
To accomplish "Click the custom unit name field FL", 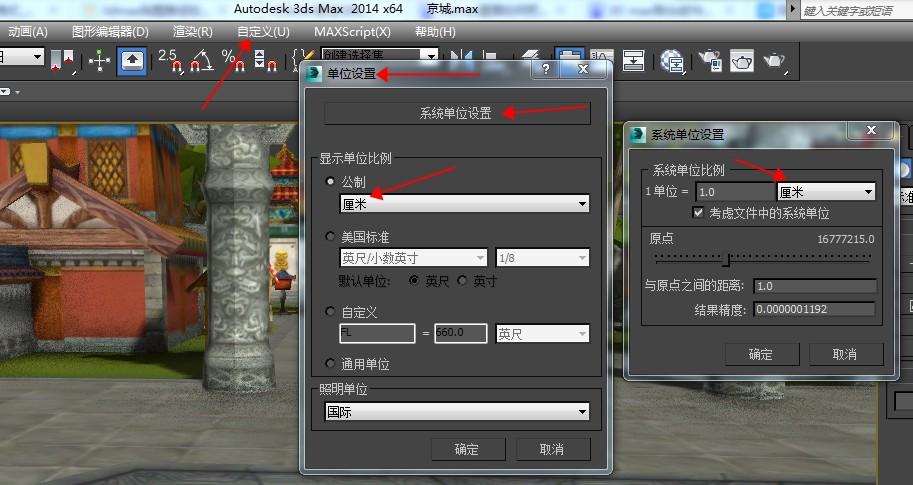I will (377, 334).
